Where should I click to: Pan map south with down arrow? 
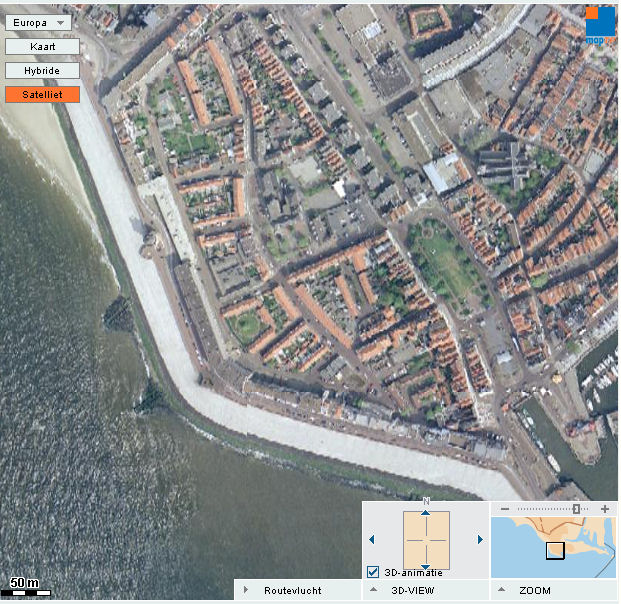[426, 565]
